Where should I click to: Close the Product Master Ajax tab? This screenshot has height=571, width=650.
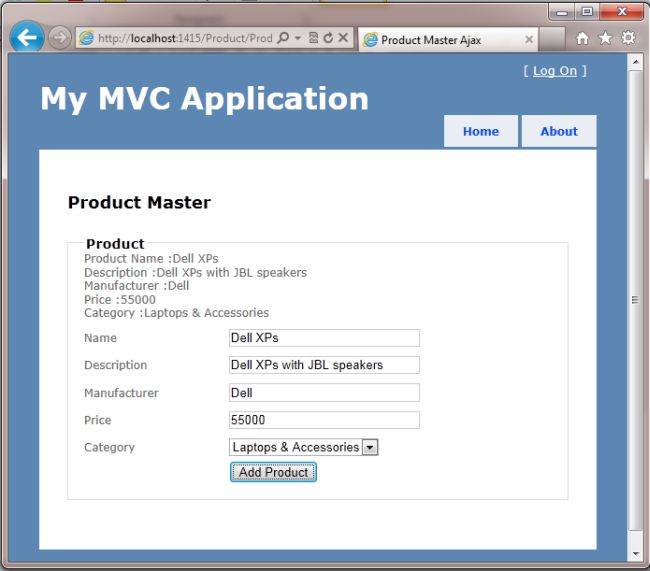coord(529,39)
